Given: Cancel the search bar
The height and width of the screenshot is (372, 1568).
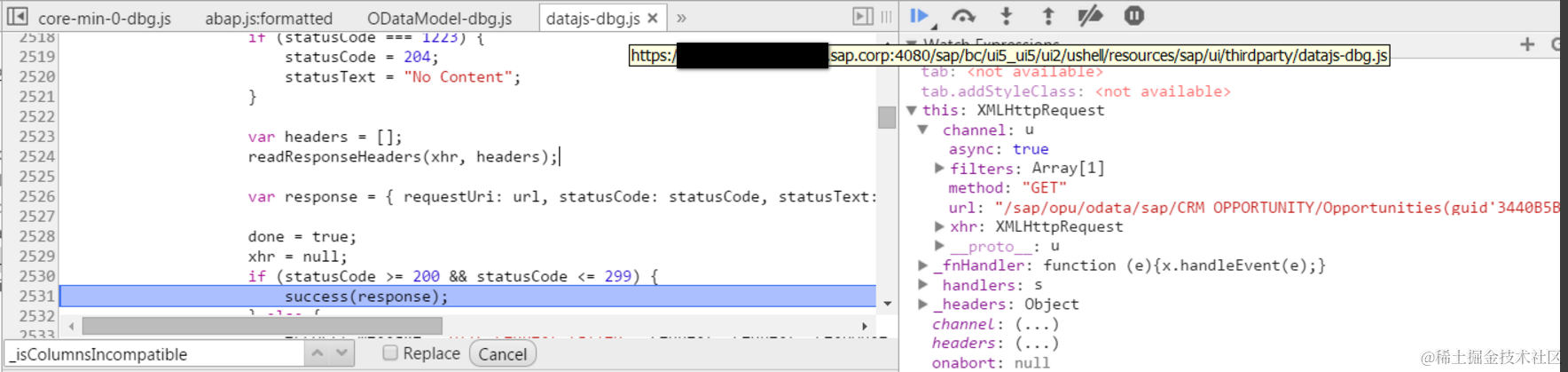Looking at the screenshot, I should (503, 353).
